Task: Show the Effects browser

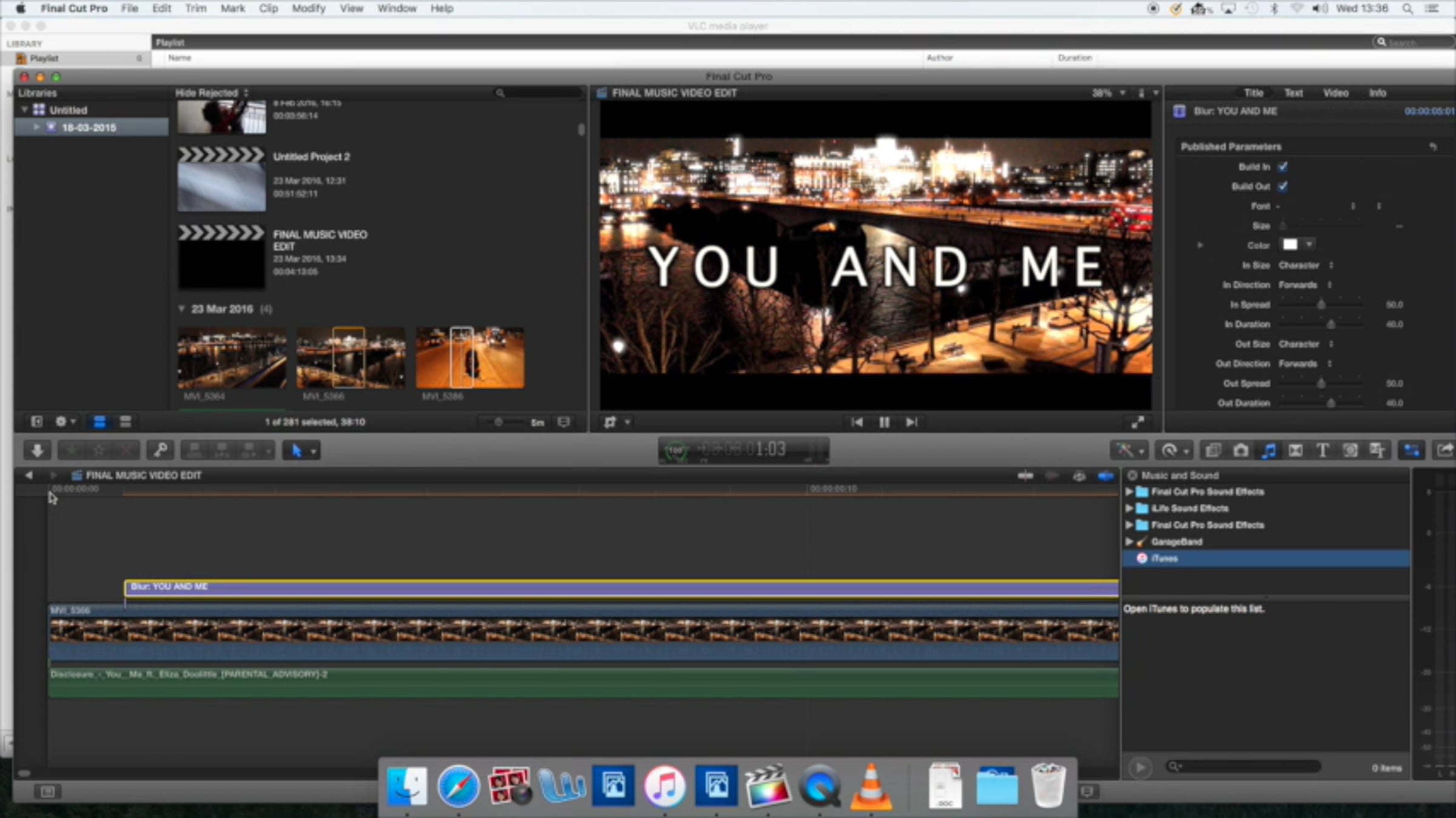Action: coord(1213,451)
